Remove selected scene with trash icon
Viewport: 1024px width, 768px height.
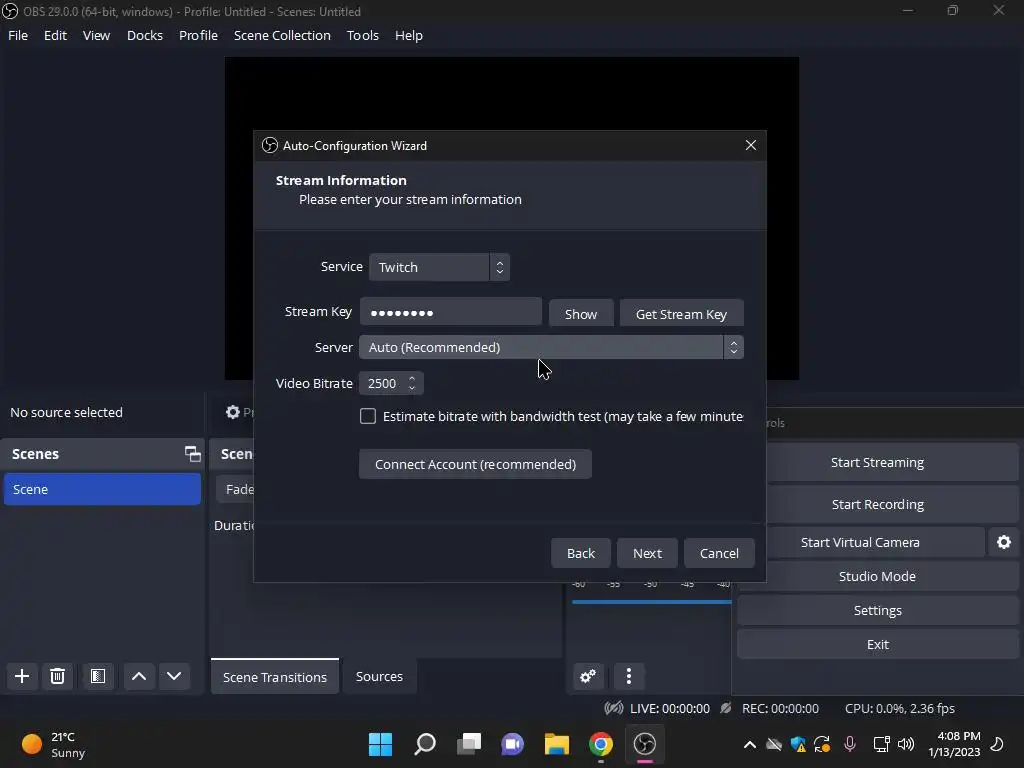(x=57, y=676)
